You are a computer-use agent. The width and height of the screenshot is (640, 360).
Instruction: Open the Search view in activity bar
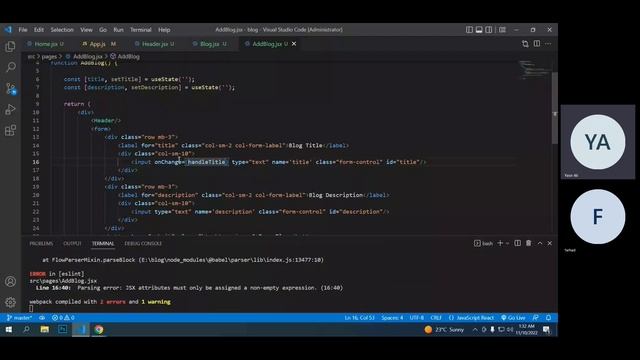coord(11,67)
